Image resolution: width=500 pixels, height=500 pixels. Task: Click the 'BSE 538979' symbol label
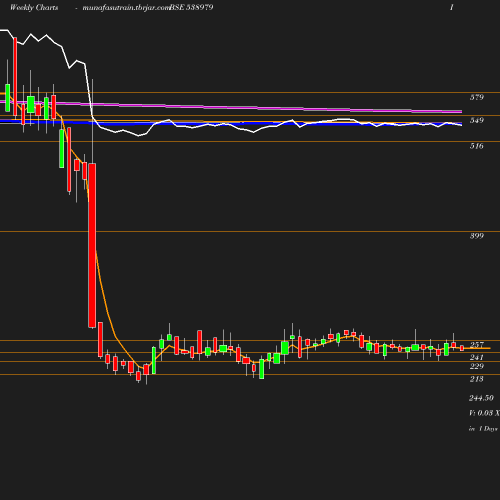point(191,7)
